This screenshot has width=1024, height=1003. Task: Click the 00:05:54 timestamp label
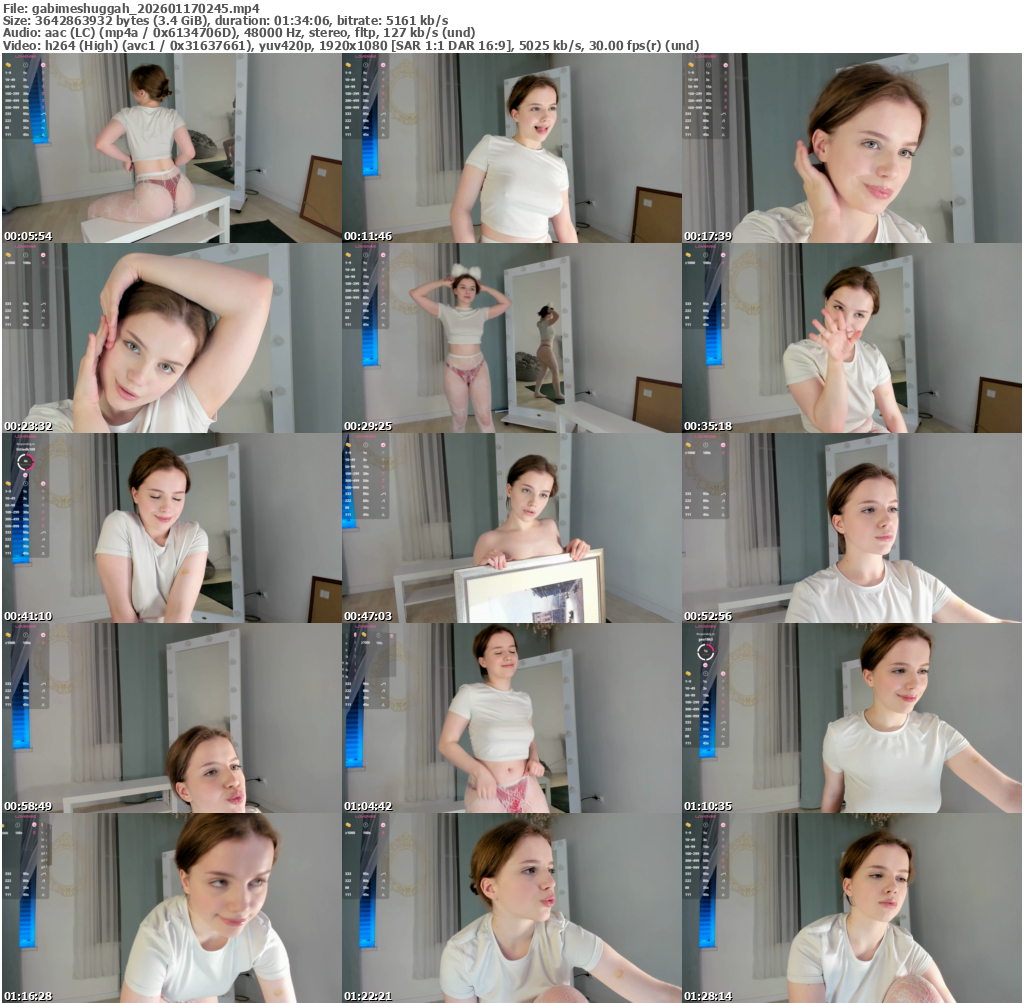(x=27, y=236)
